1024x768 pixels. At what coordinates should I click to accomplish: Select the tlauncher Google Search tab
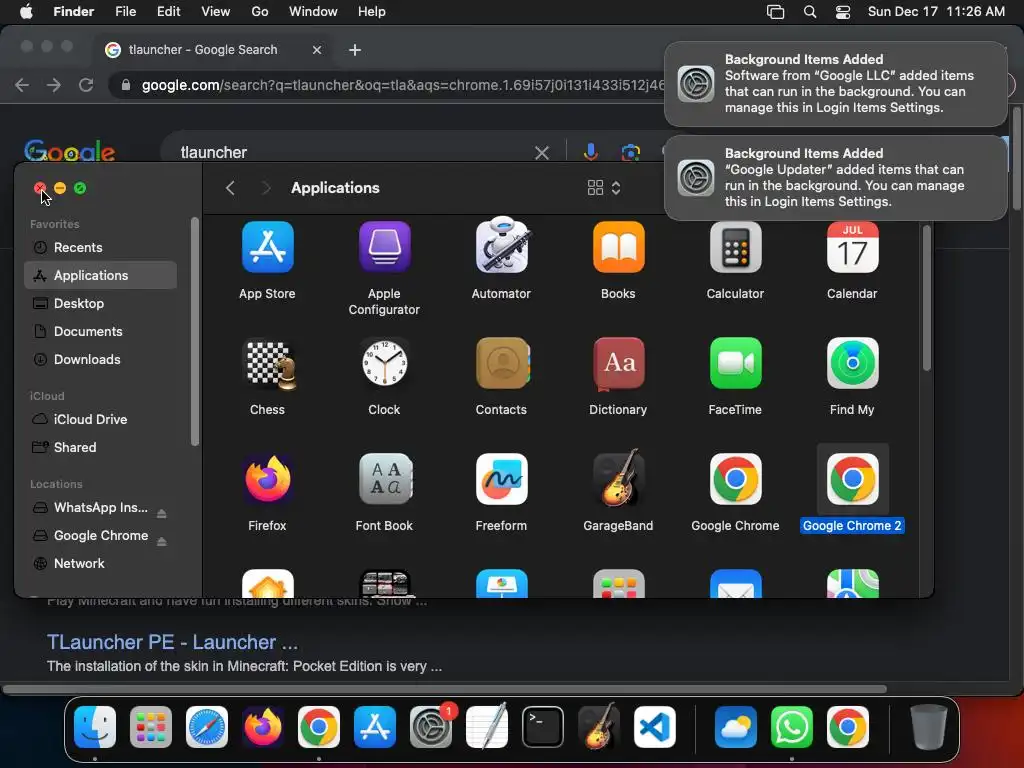tap(213, 50)
